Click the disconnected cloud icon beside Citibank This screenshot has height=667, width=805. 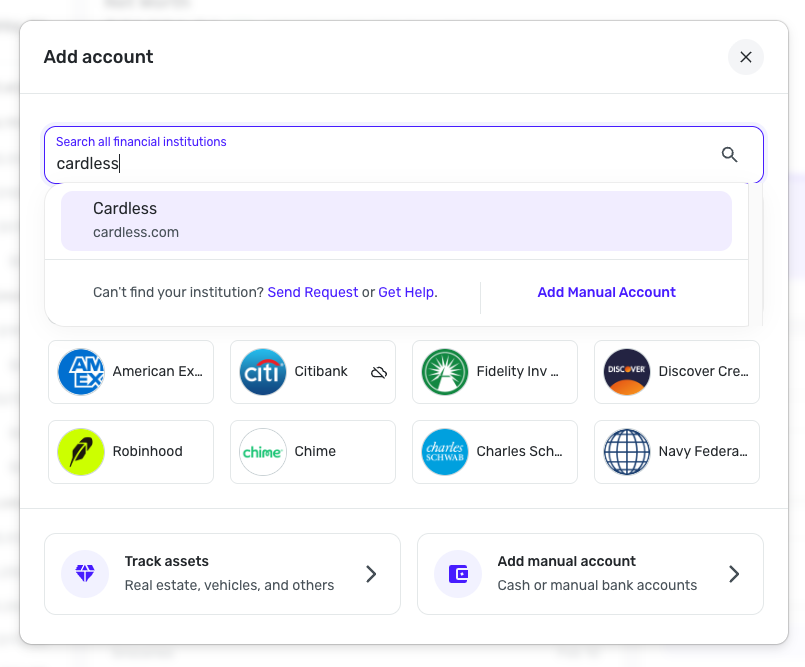379,372
